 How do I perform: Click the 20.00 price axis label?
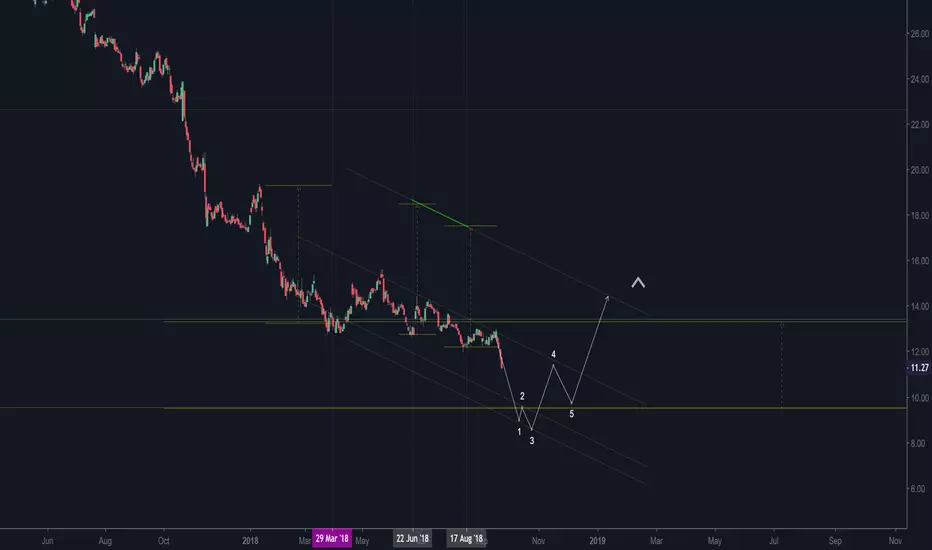point(919,170)
